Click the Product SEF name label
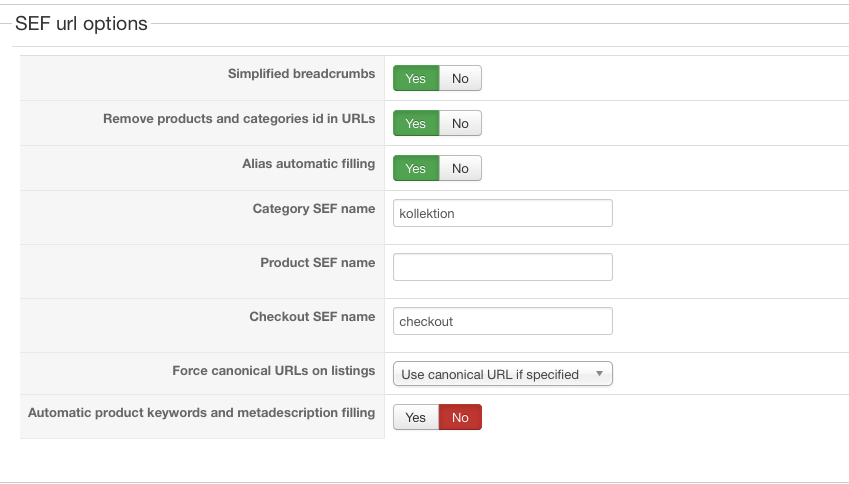 pyautogui.click(x=317, y=262)
